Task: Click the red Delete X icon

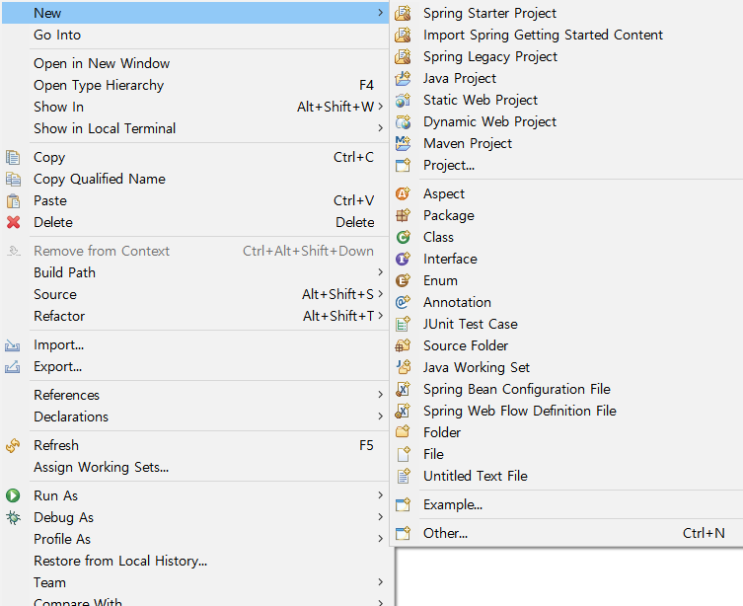Action: (x=13, y=222)
